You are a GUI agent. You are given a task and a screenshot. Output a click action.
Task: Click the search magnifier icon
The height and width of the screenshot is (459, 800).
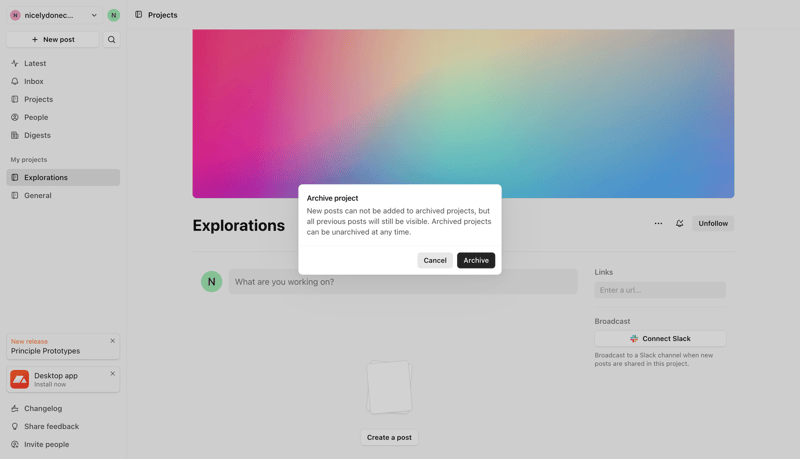(111, 40)
